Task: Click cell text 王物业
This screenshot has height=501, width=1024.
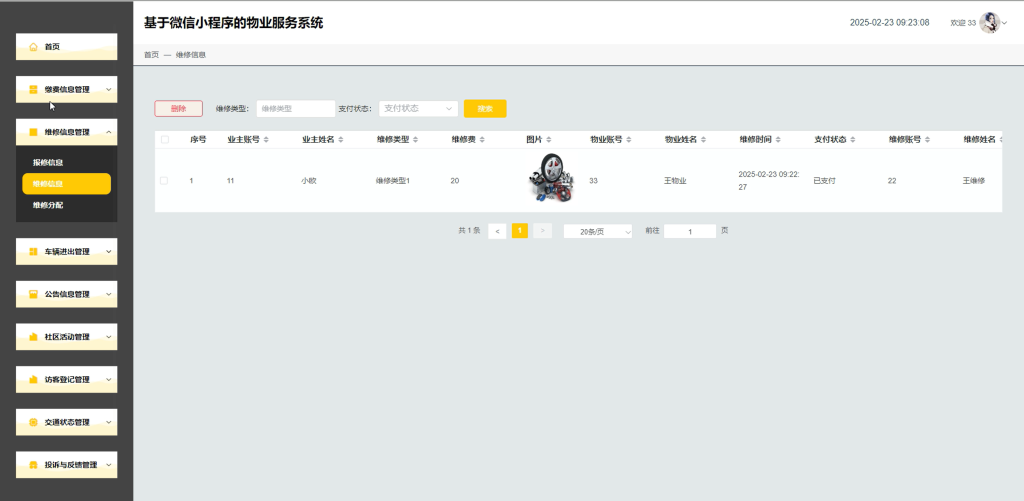Action: coord(675,181)
